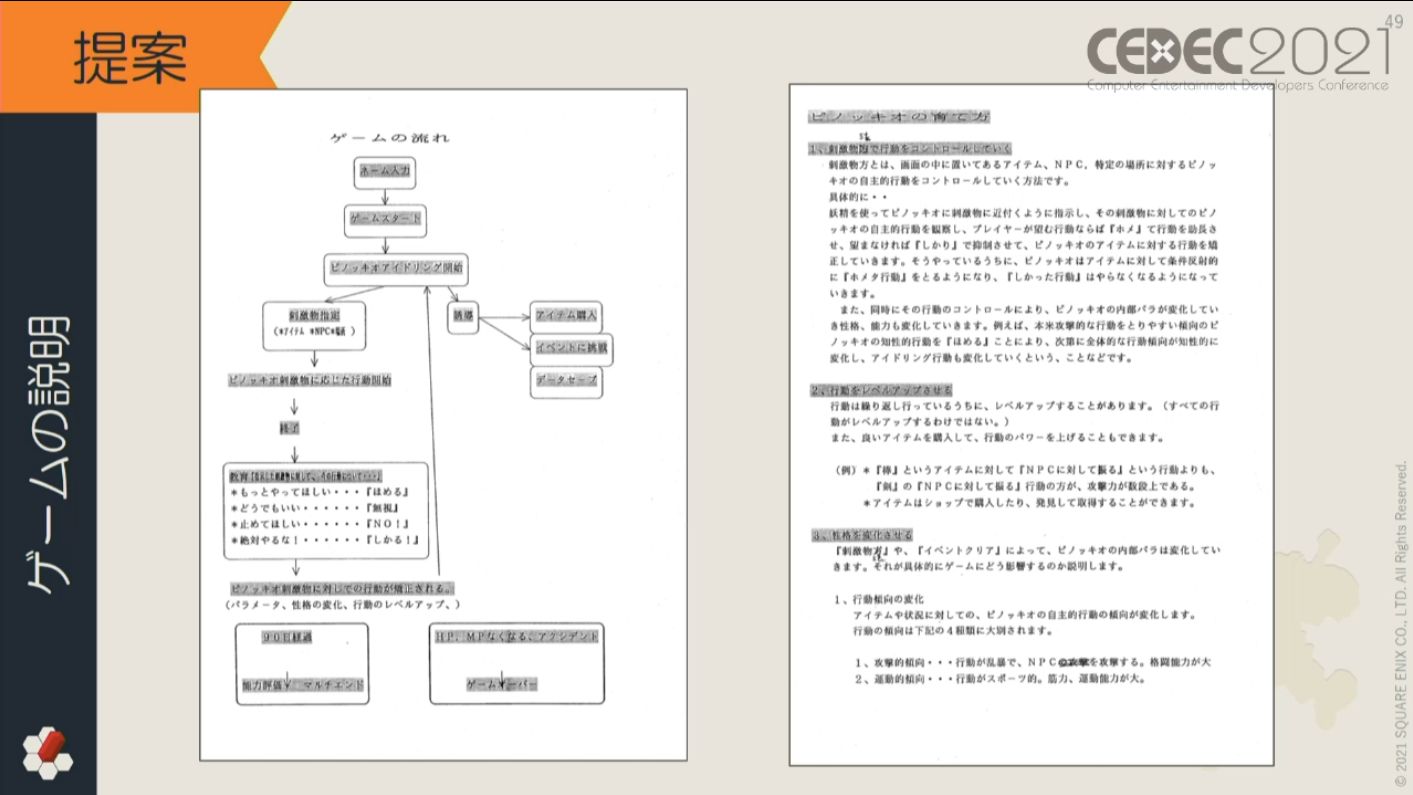This screenshot has width=1413, height=795.
Task: Click the 1、行動傾向の変化 subheading
Action: (x=878, y=599)
